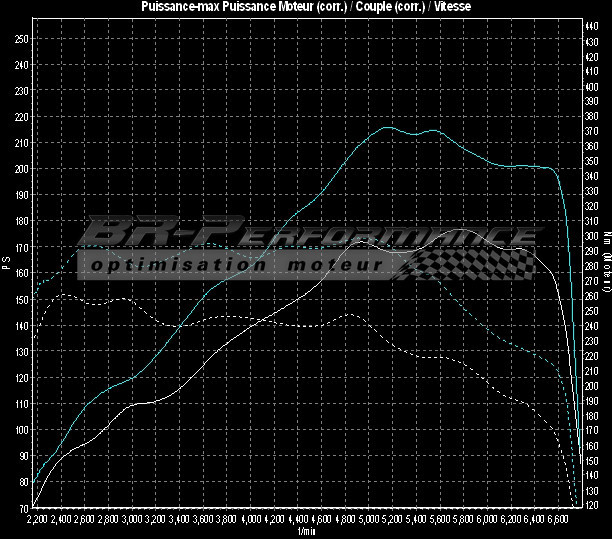The height and width of the screenshot is (539, 612).
Task: Click the 70 value on PS axis
Action: pyautogui.click(x=23, y=508)
